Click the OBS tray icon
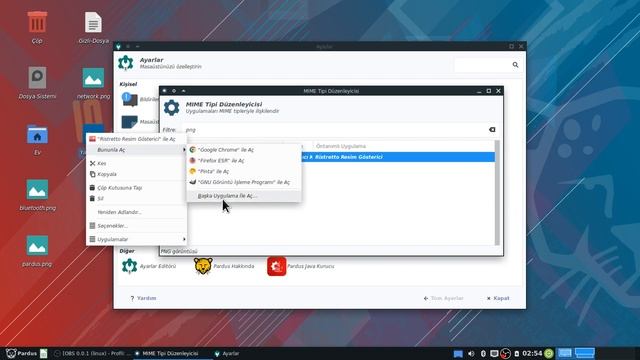The image size is (640, 360). pos(505,353)
